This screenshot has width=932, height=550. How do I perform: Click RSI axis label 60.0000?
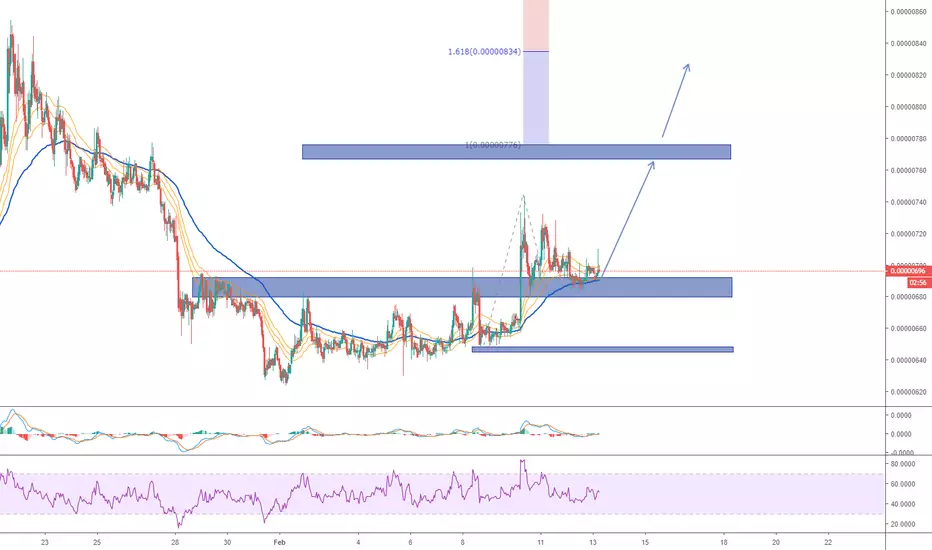click(x=902, y=484)
